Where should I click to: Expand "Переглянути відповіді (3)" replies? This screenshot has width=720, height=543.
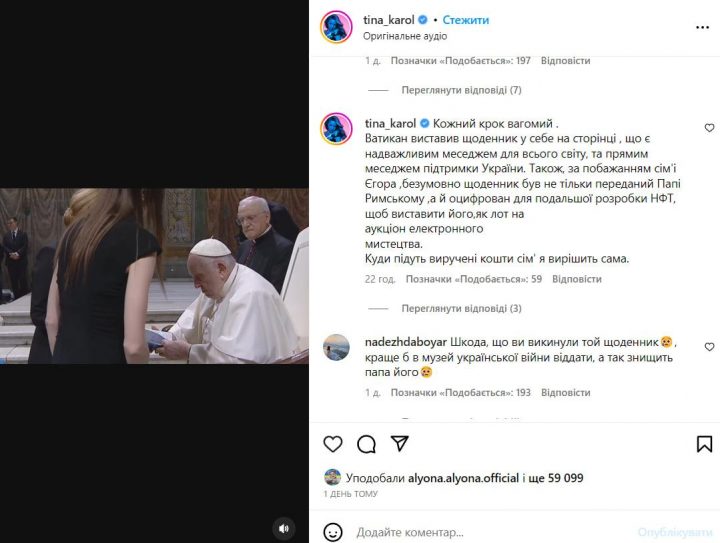click(461, 309)
